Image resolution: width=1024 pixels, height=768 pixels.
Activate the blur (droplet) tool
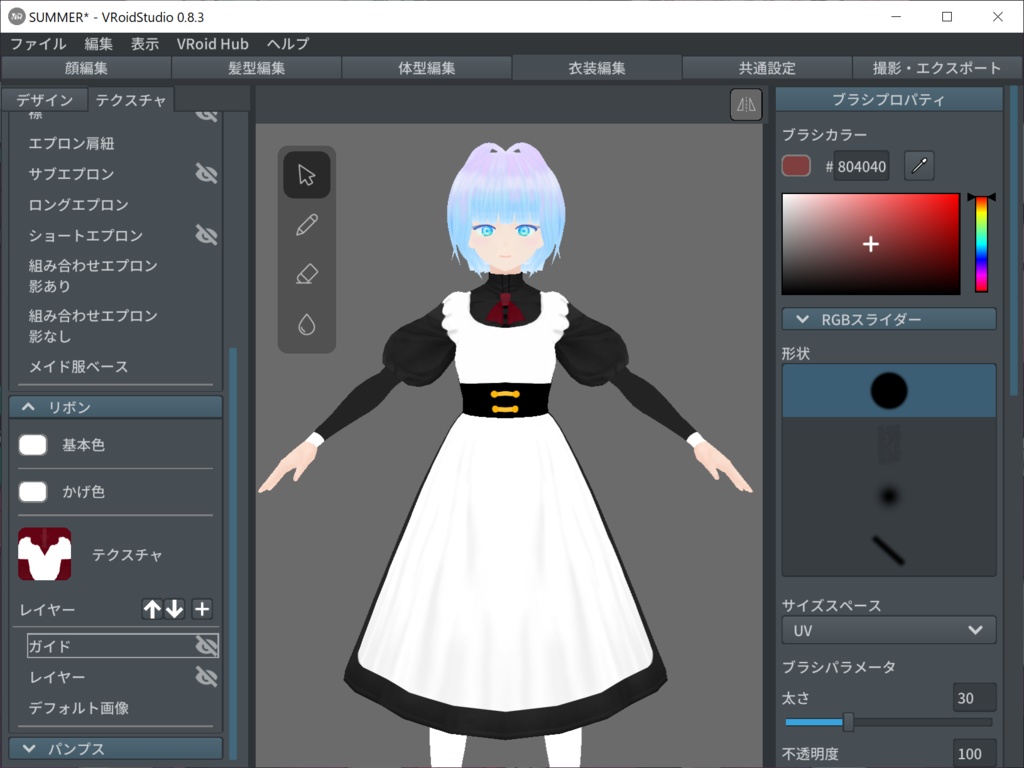[x=307, y=324]
